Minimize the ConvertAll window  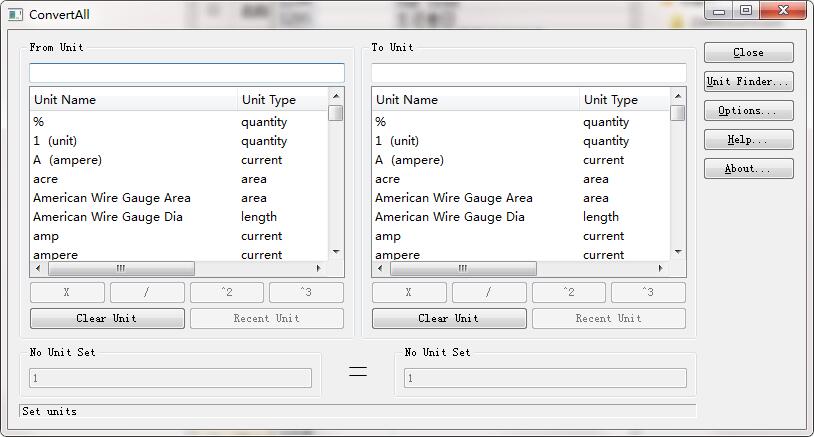[x=719, y=11]
